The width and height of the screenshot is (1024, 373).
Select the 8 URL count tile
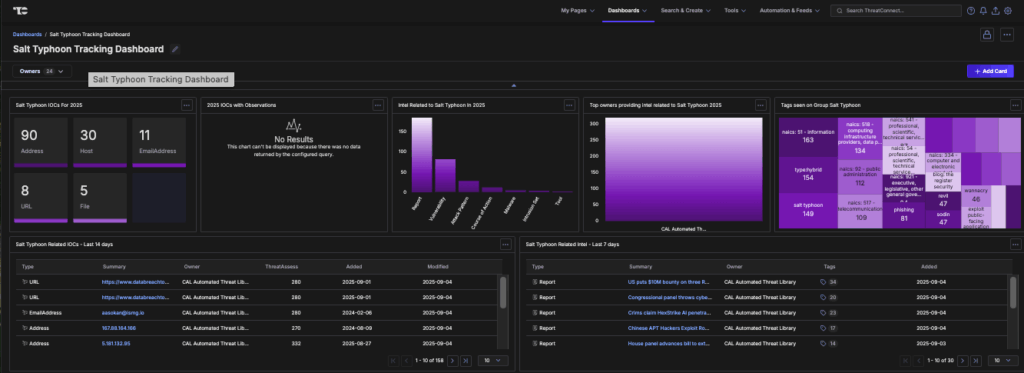tap(40, 198)
